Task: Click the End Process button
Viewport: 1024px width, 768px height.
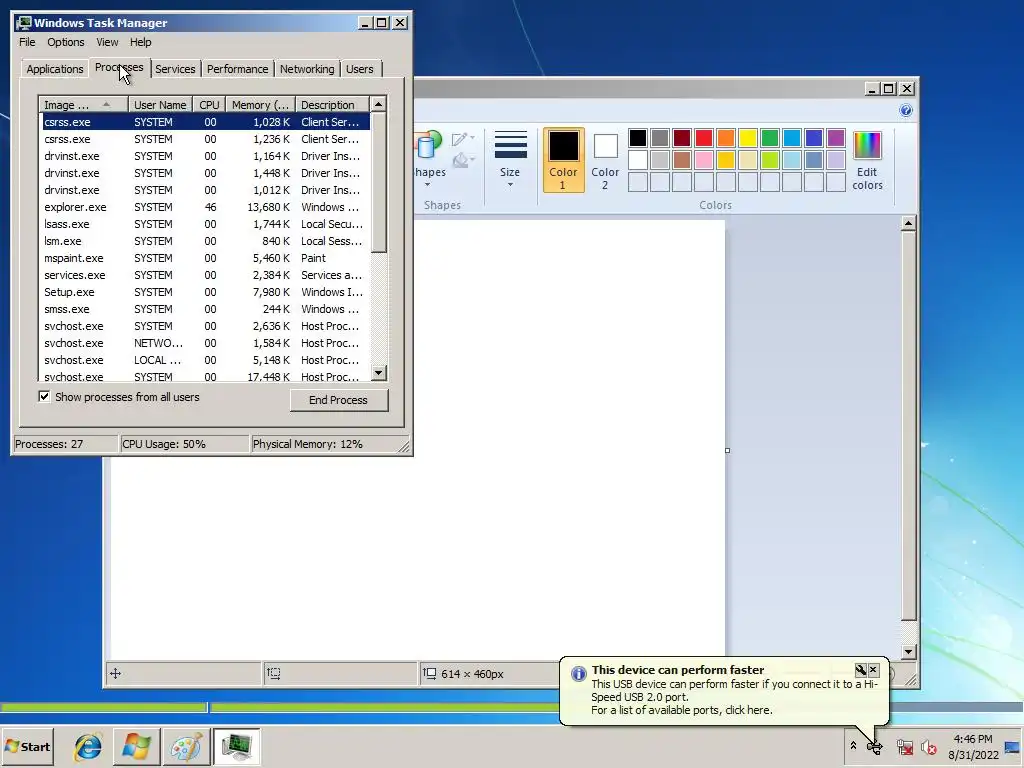Action: [338, 400]
